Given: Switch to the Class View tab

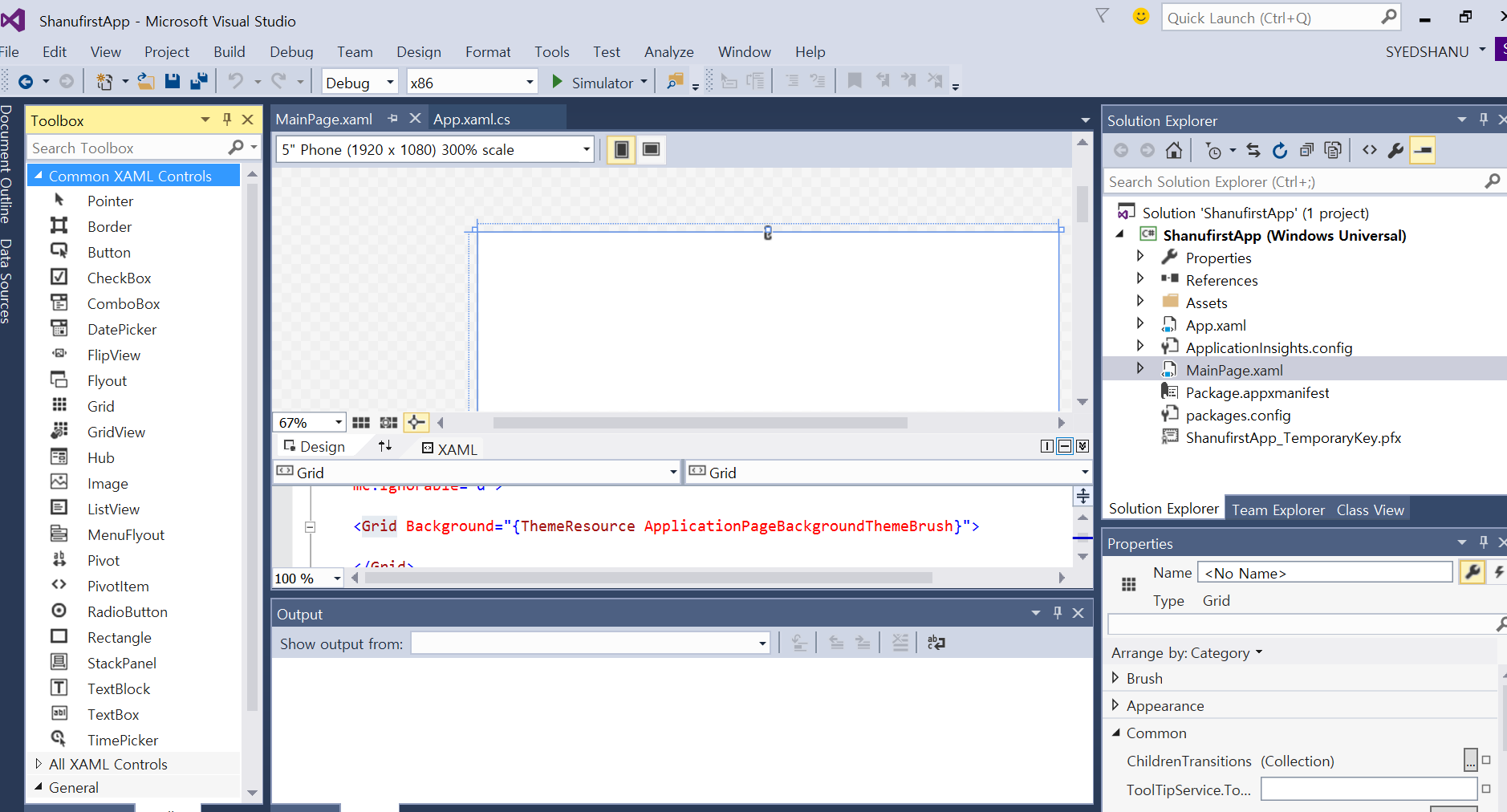Looking at the screenshot, I should (1370, 510).
